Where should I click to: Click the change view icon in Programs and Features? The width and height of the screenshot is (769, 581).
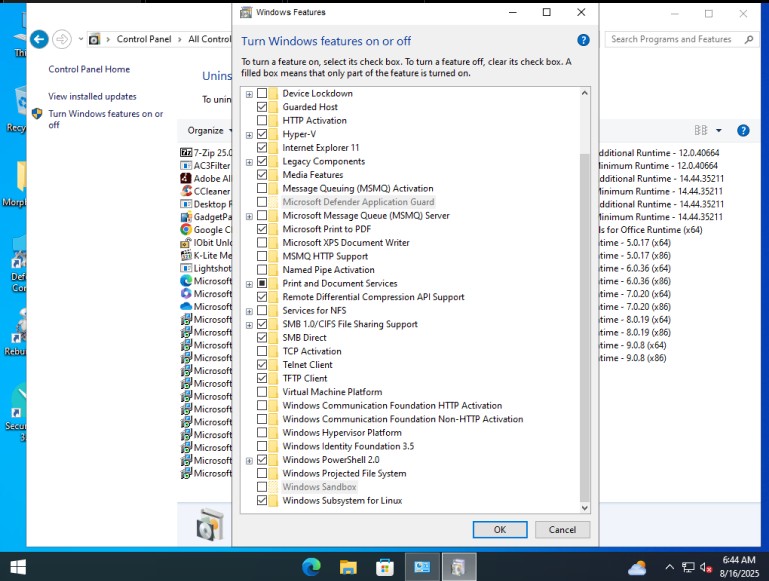(x=701, y=130)
